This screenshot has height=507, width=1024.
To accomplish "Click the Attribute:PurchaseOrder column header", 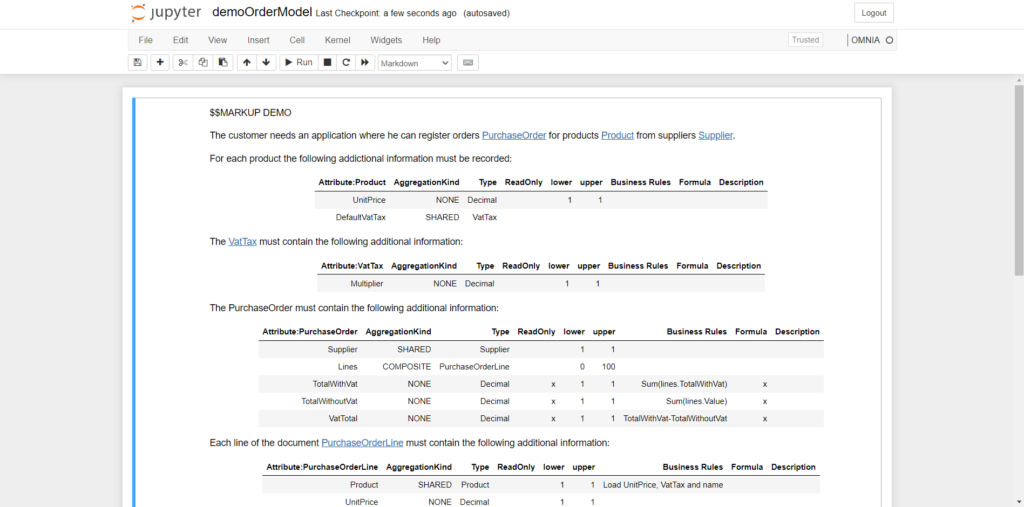I will pyautogui.click(x=310, y=331).
